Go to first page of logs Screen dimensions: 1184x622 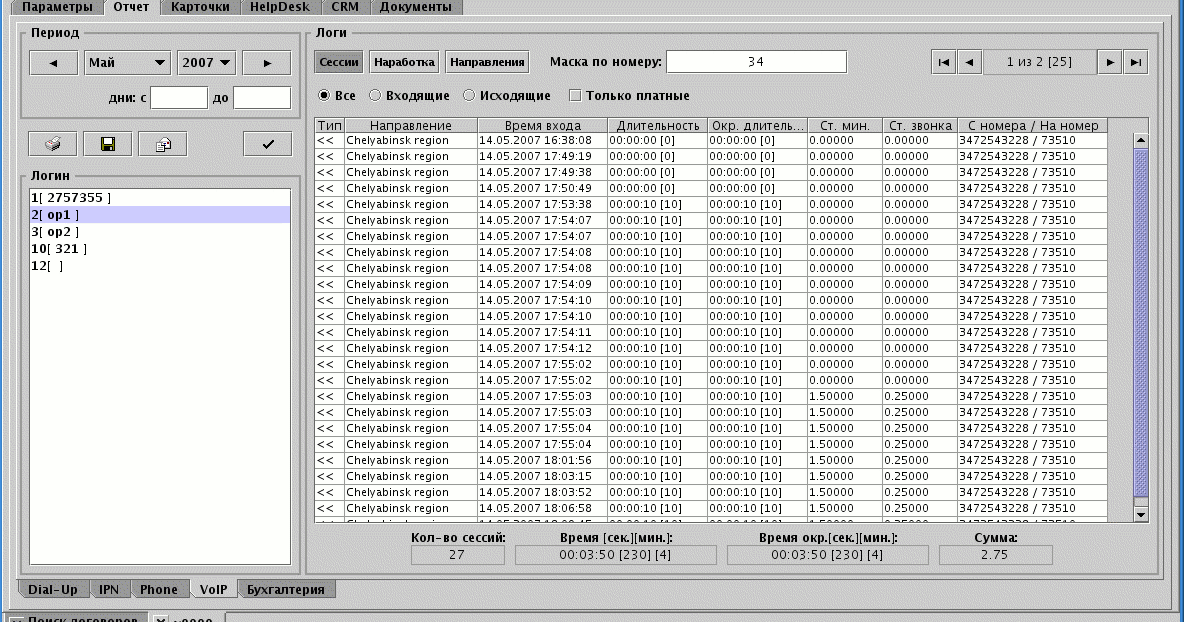(x=942, y=61)
